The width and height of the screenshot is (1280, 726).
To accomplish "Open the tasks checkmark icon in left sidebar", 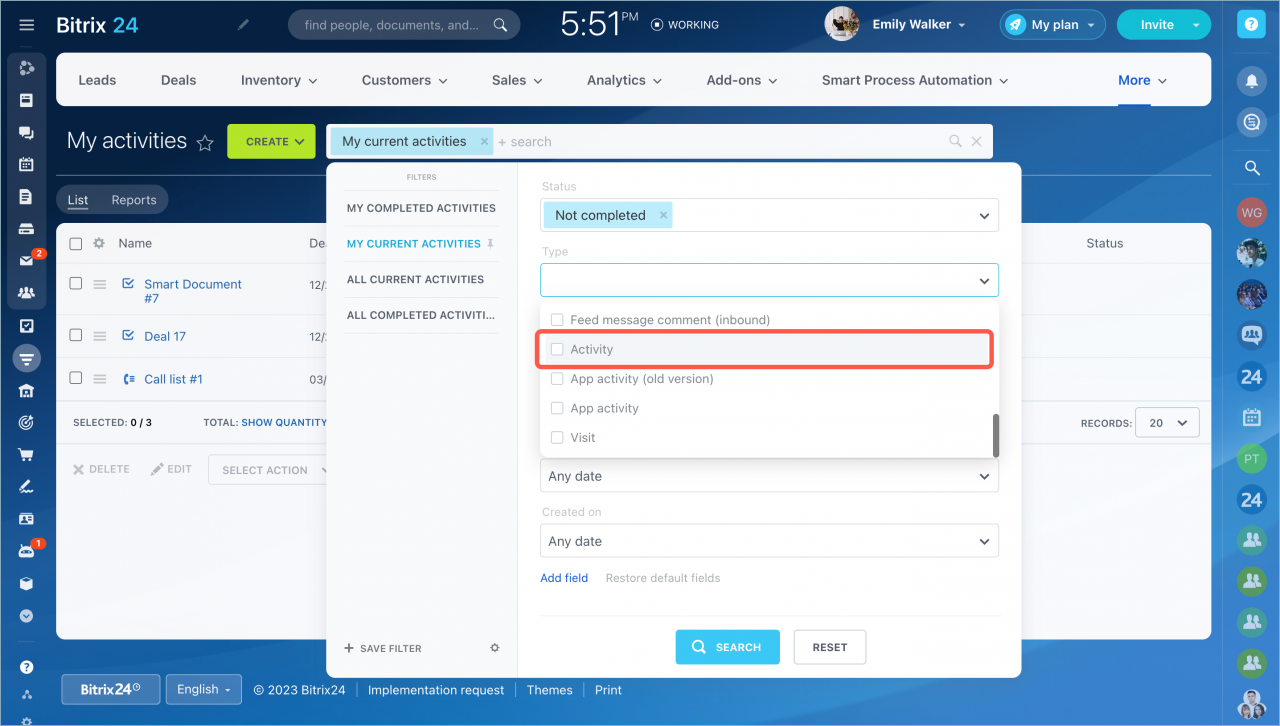I will (x=27, y=326).
